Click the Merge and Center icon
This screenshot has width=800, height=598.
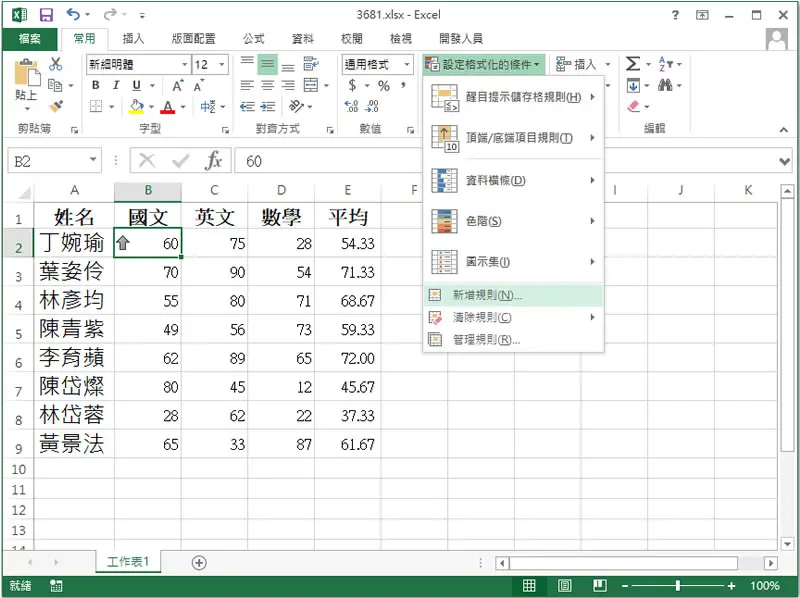311,85
